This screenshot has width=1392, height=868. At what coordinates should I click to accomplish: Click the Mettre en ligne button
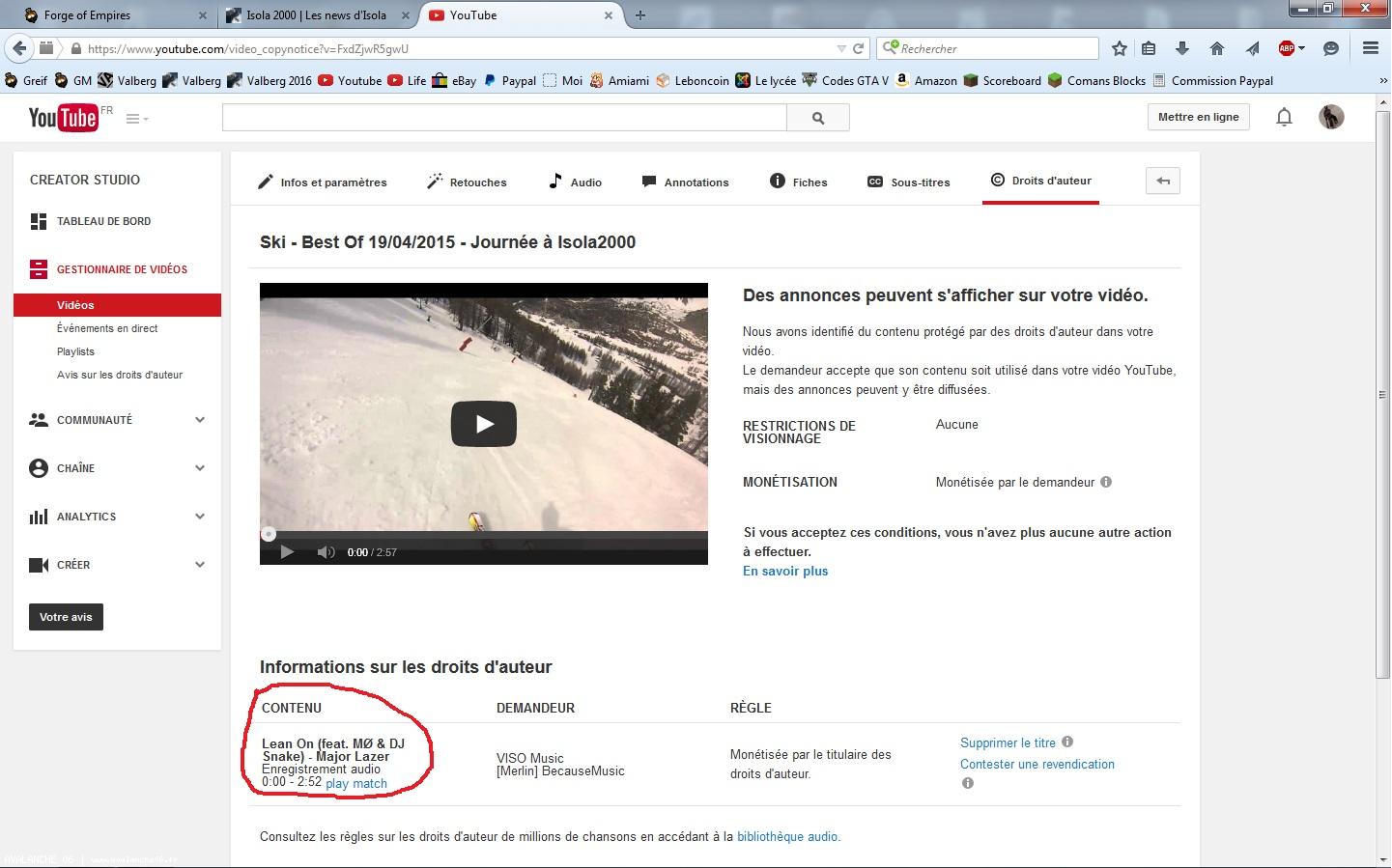point(1198,117)
